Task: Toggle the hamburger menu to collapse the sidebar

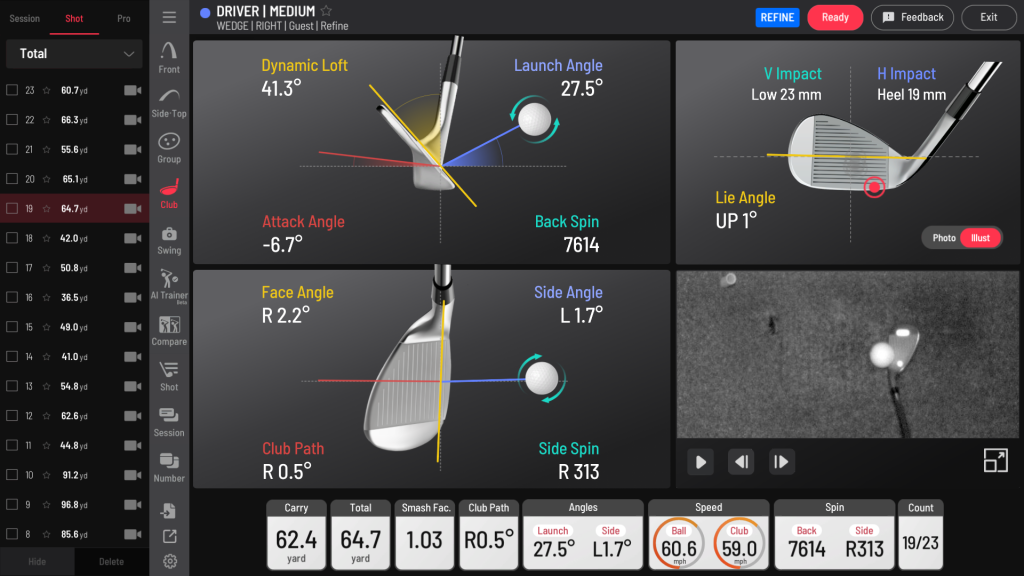Action: pos(169,17)
